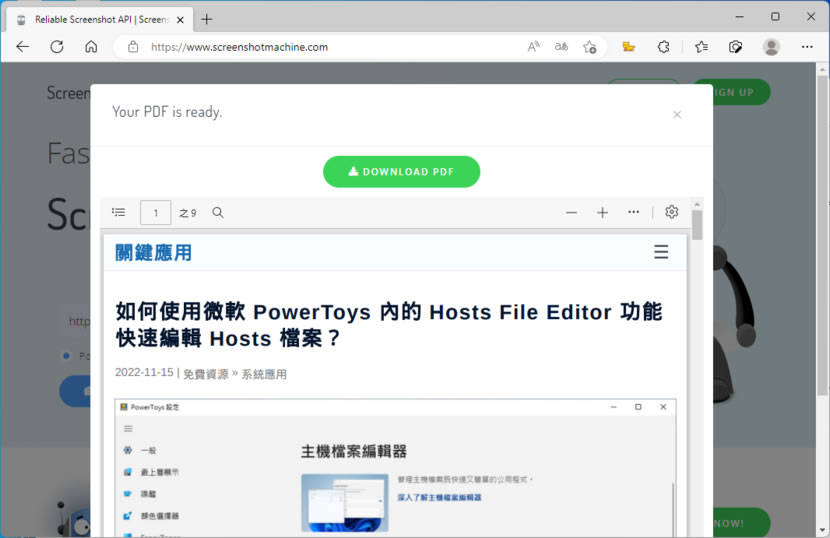
Task: Click the Hosts File Editor article title
Action: click(389, 325)
